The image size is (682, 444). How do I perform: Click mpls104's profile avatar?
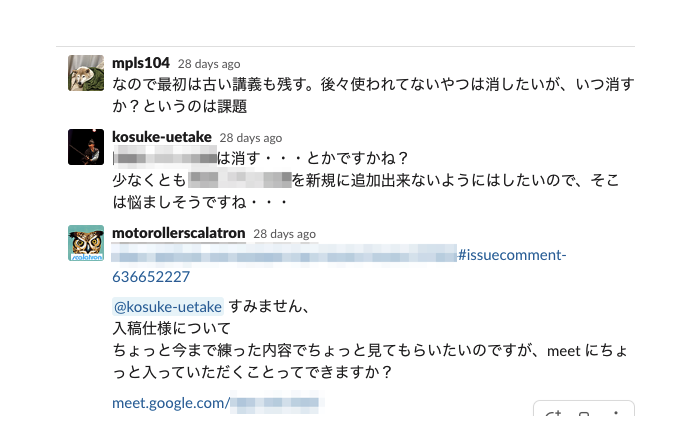pyautogui.click(x=86, y=74)
